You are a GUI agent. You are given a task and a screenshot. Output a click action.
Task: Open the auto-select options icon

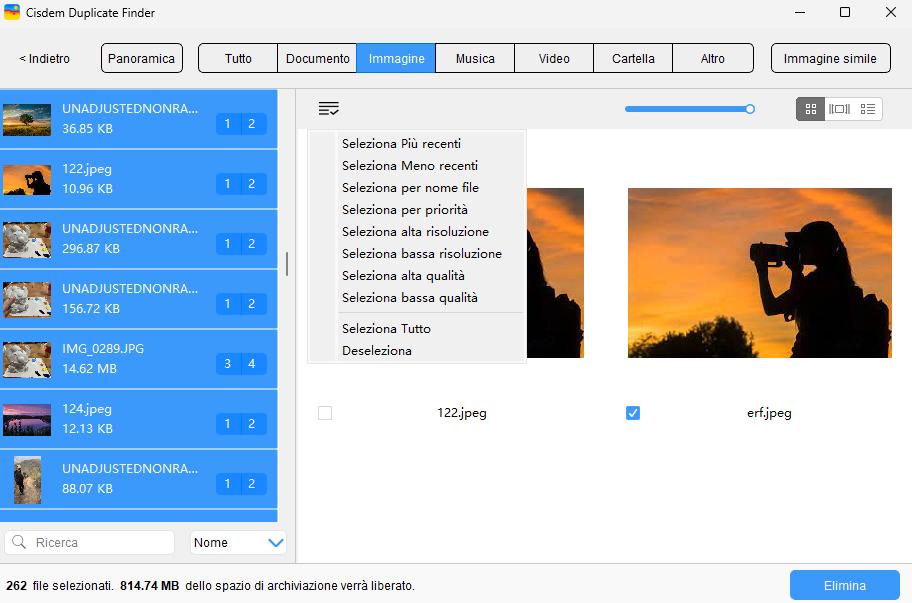329,107
